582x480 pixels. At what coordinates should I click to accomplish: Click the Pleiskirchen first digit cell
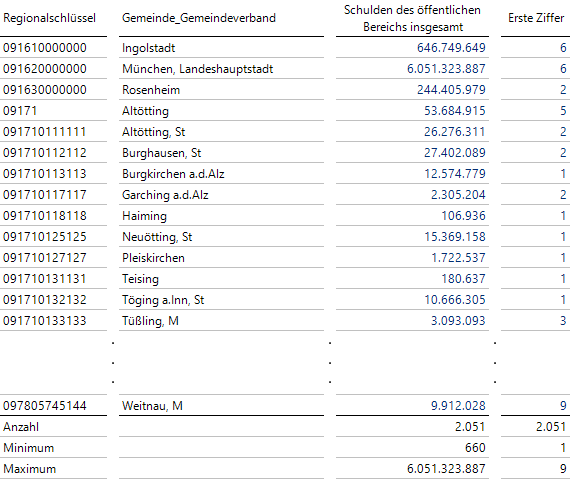click(x=563, y=258)
